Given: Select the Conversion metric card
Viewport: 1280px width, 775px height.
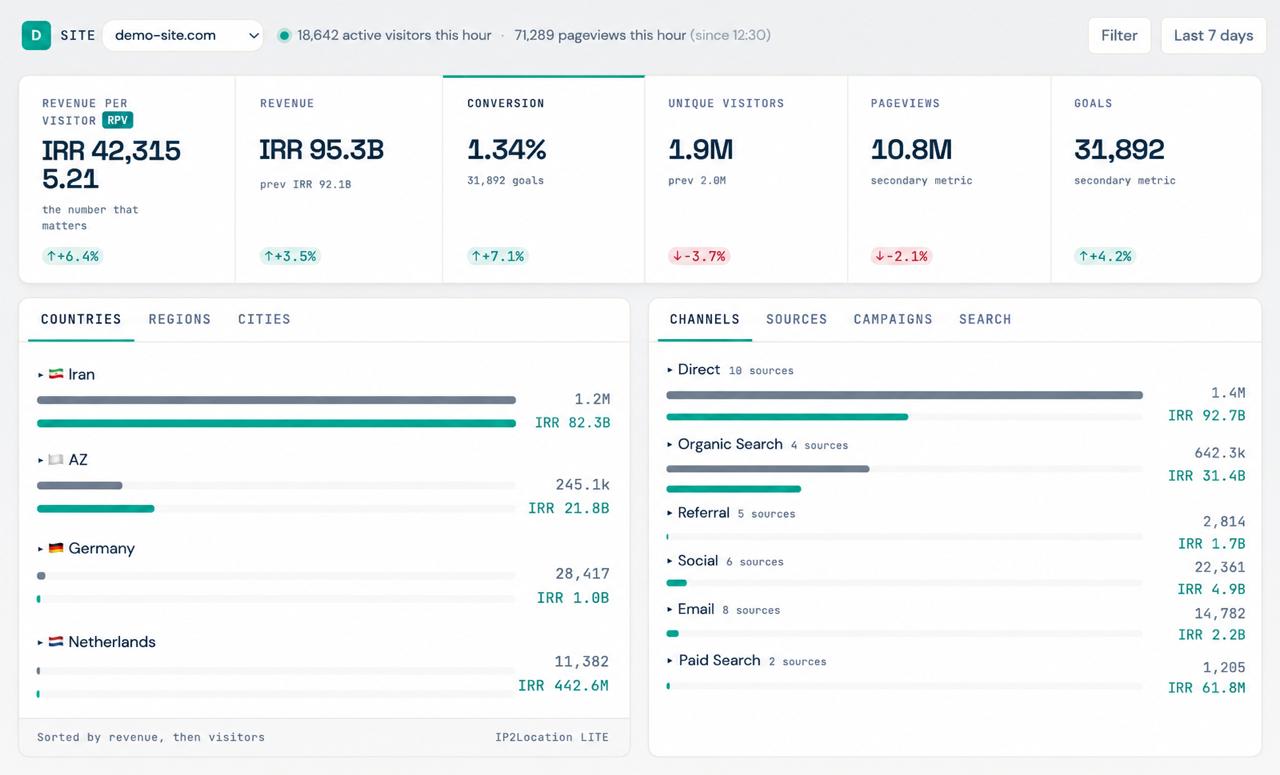Looking at the screenshot, I should pyautogui.click(x=544, y=179).
